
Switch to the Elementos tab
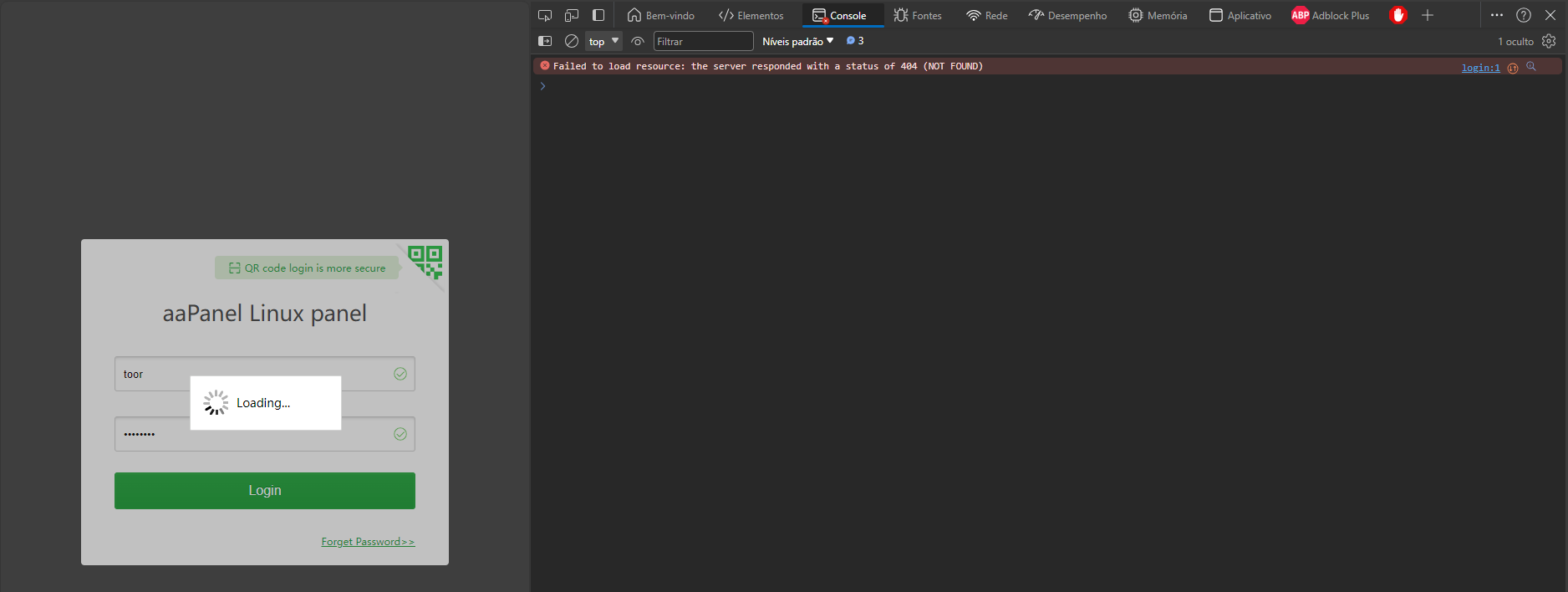coord(751,15)
